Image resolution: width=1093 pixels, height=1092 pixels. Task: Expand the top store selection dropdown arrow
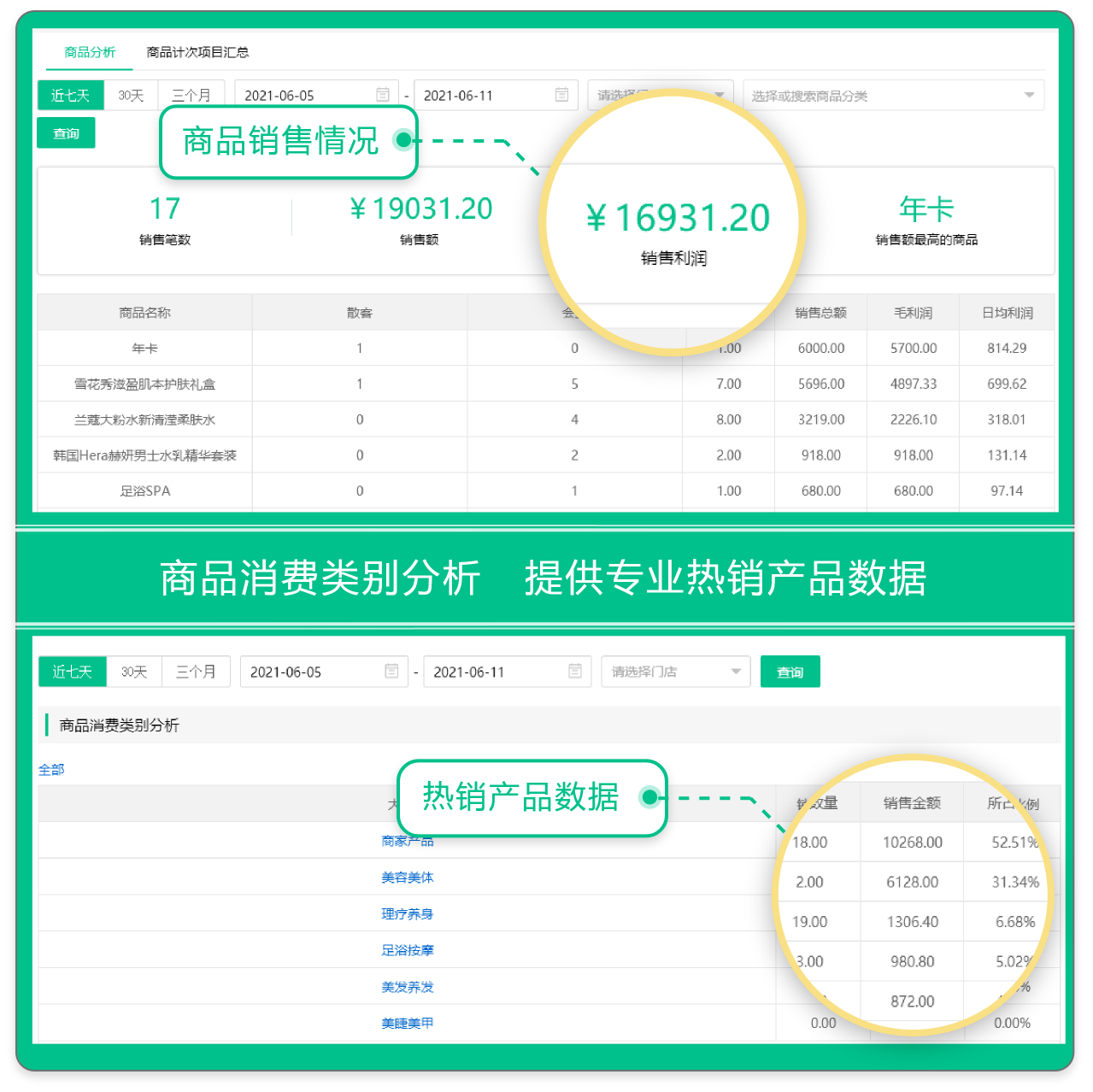tap(720, 95)
